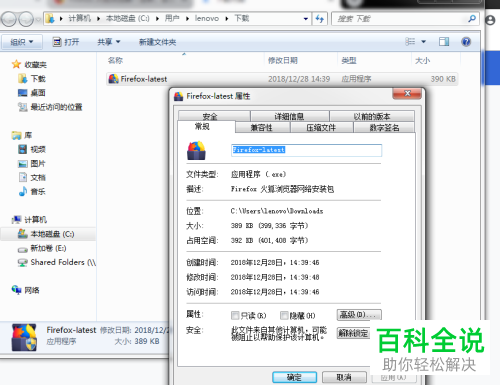The height and width of the screenshot is (385, 500).
Task: Open 最近访问的位置 in sidebar
Action: (x=50, y=107)
